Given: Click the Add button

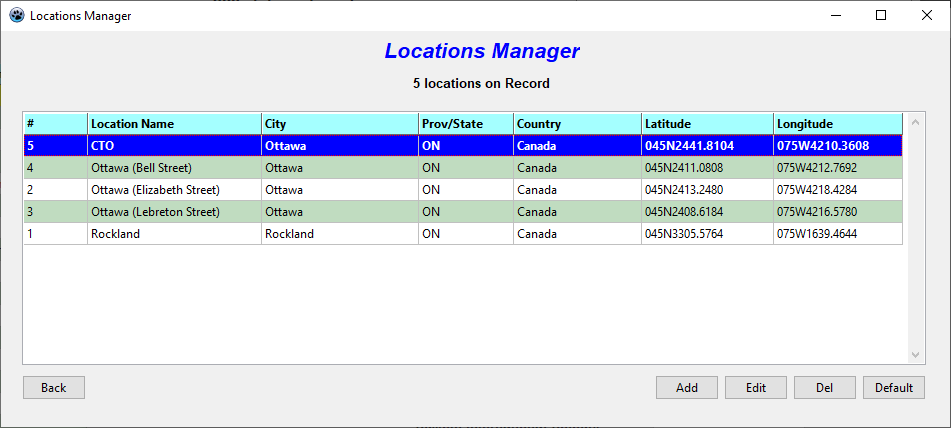Looking at the screenshot, I should [x=686, y=388].
